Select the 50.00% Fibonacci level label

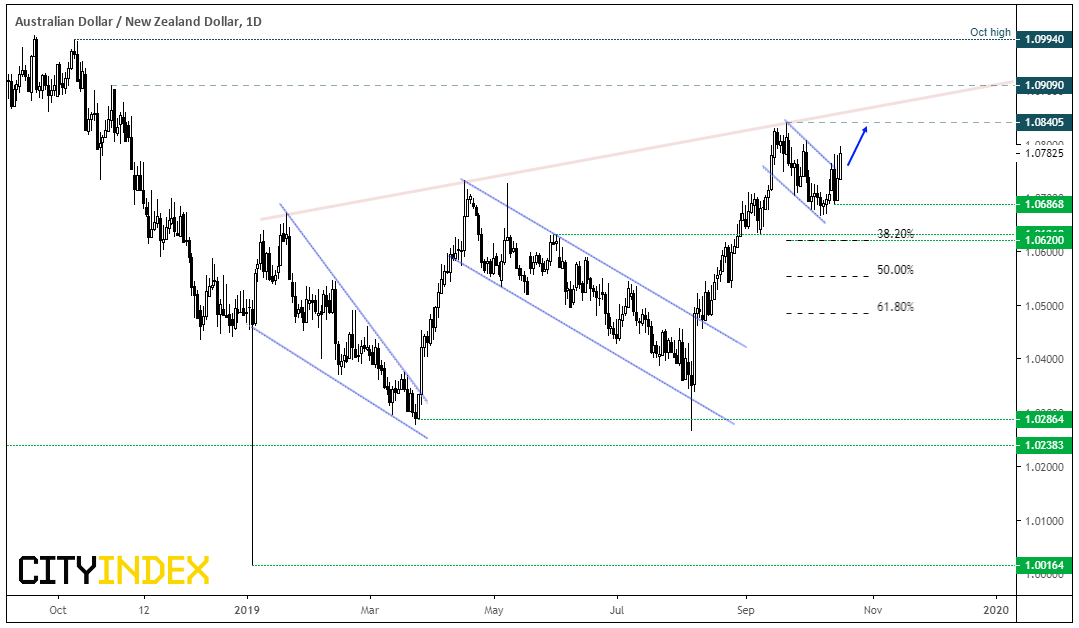(x=895, y=270)
